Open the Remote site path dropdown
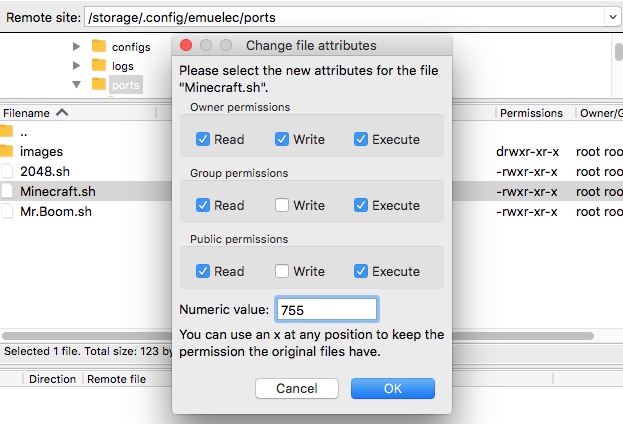The image size is (623, 424). point(612,16)
